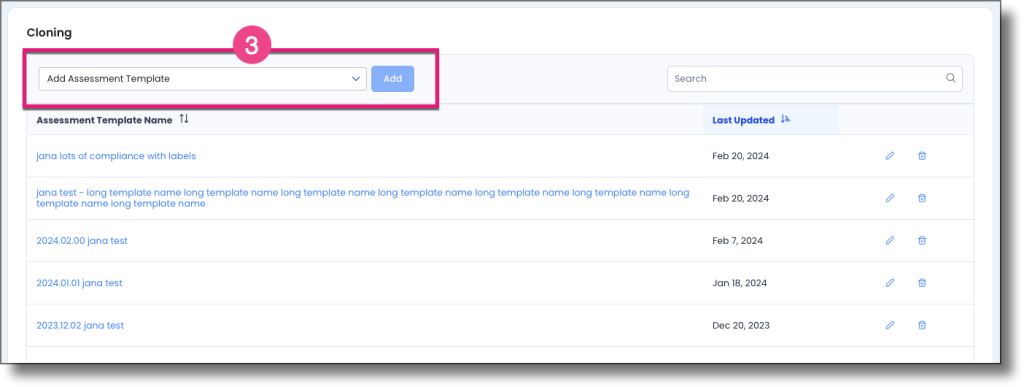The width and height of the screenshot is (1024, 387).
Task: Click the 'Feb 7, 2024' date cell
Action: [x=737, y=240]
